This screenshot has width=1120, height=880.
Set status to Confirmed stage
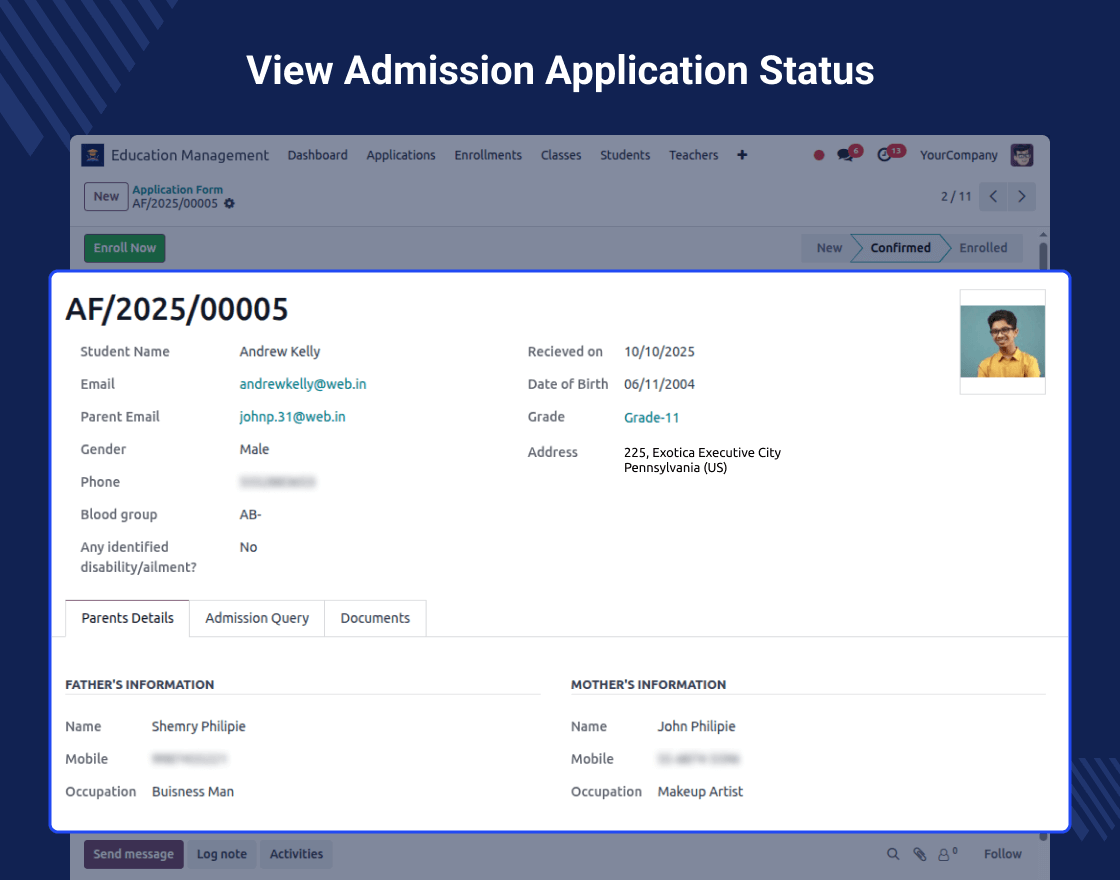pyautogui.click(x=900, y=248)
